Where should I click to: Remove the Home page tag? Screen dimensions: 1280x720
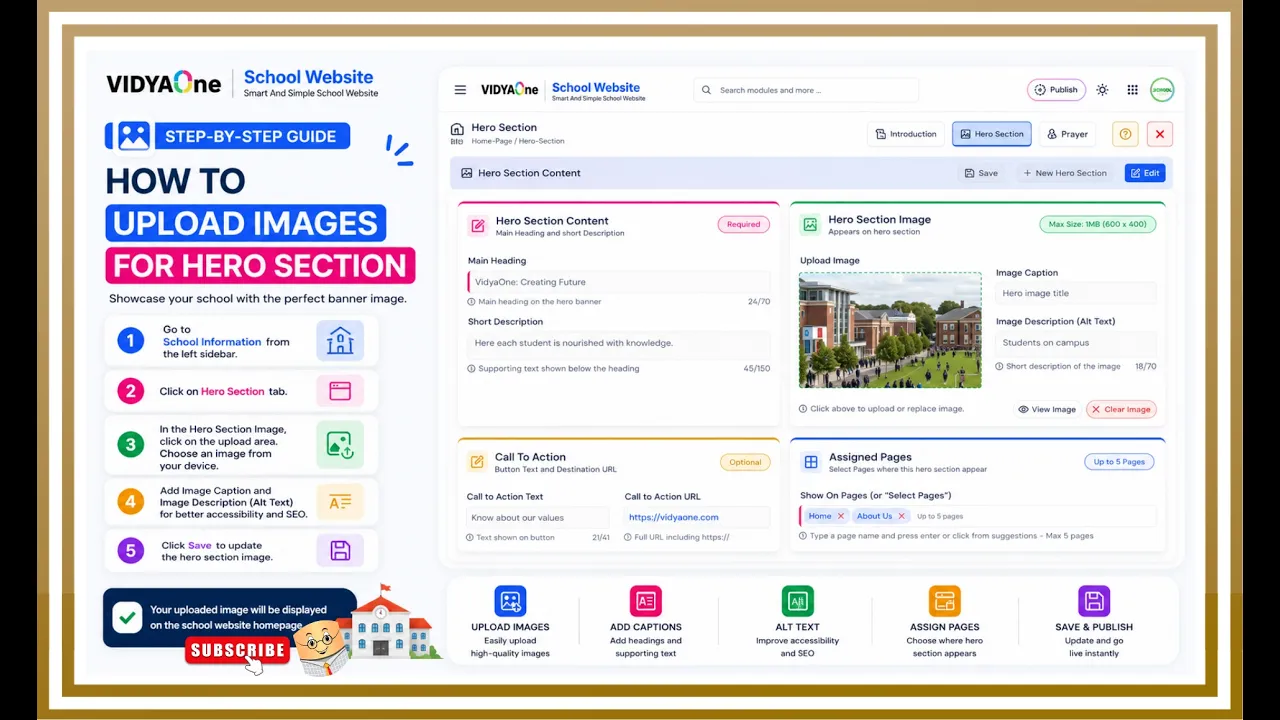coord(841,516)
